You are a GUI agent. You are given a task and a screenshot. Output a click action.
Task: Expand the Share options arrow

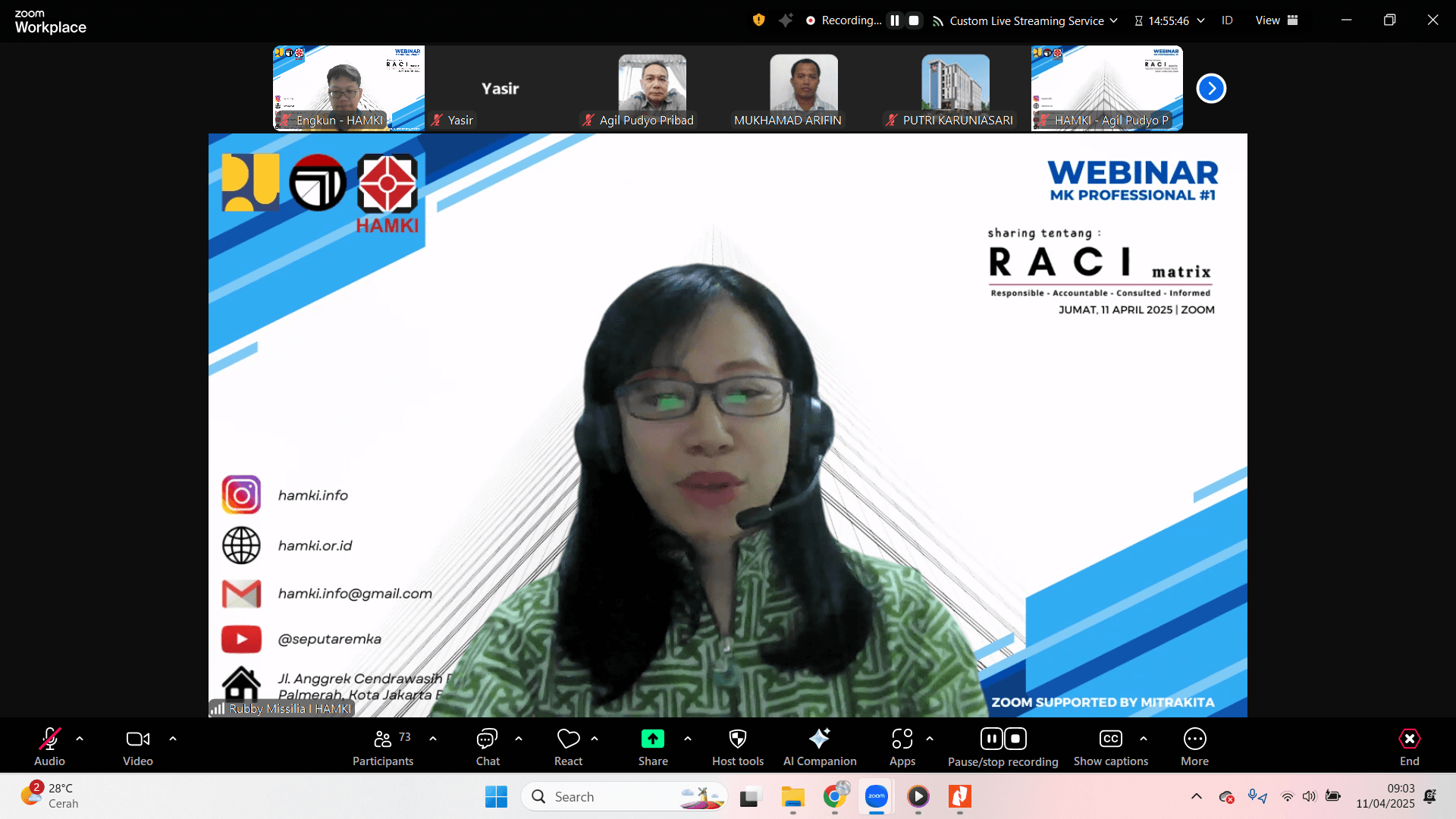tap(688, 739)
